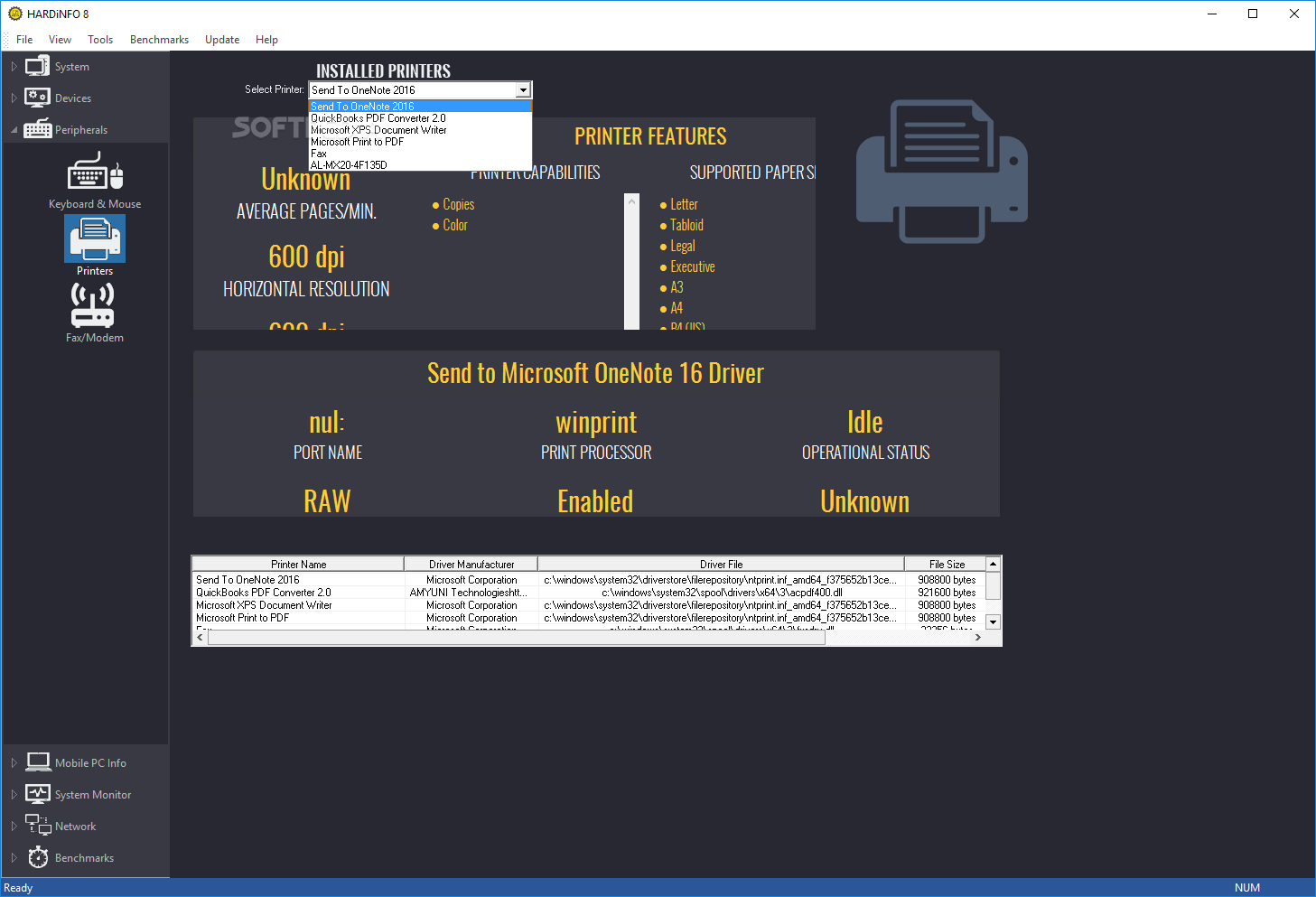
Task: Choose QuickBooks PDF Converter 2.0 in dropdown
Action: (x=420, y=118)
